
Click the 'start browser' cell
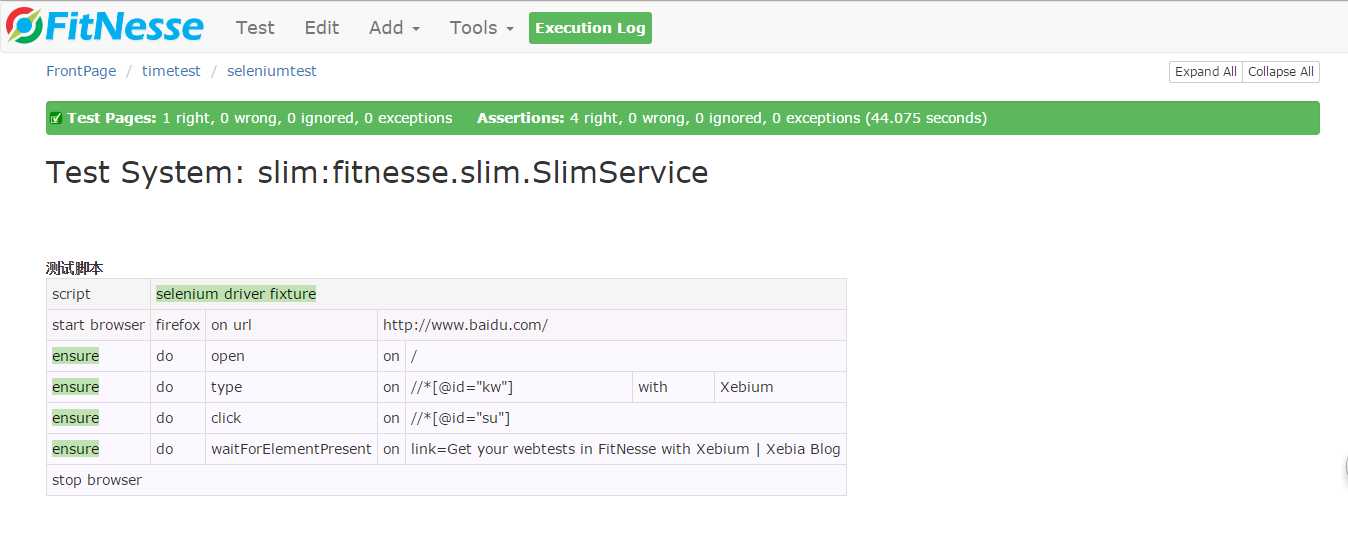(x=98, y=325)
